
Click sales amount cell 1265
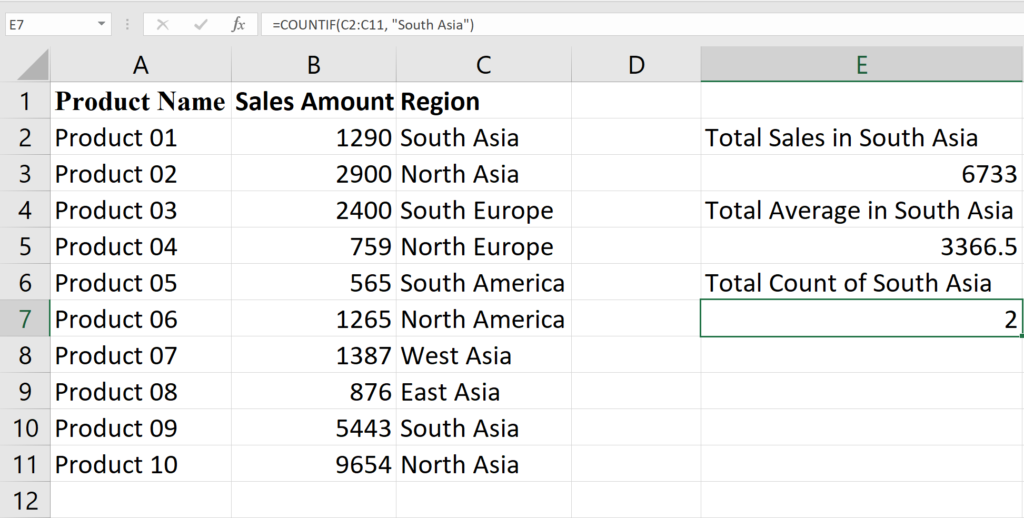[313, 319]
